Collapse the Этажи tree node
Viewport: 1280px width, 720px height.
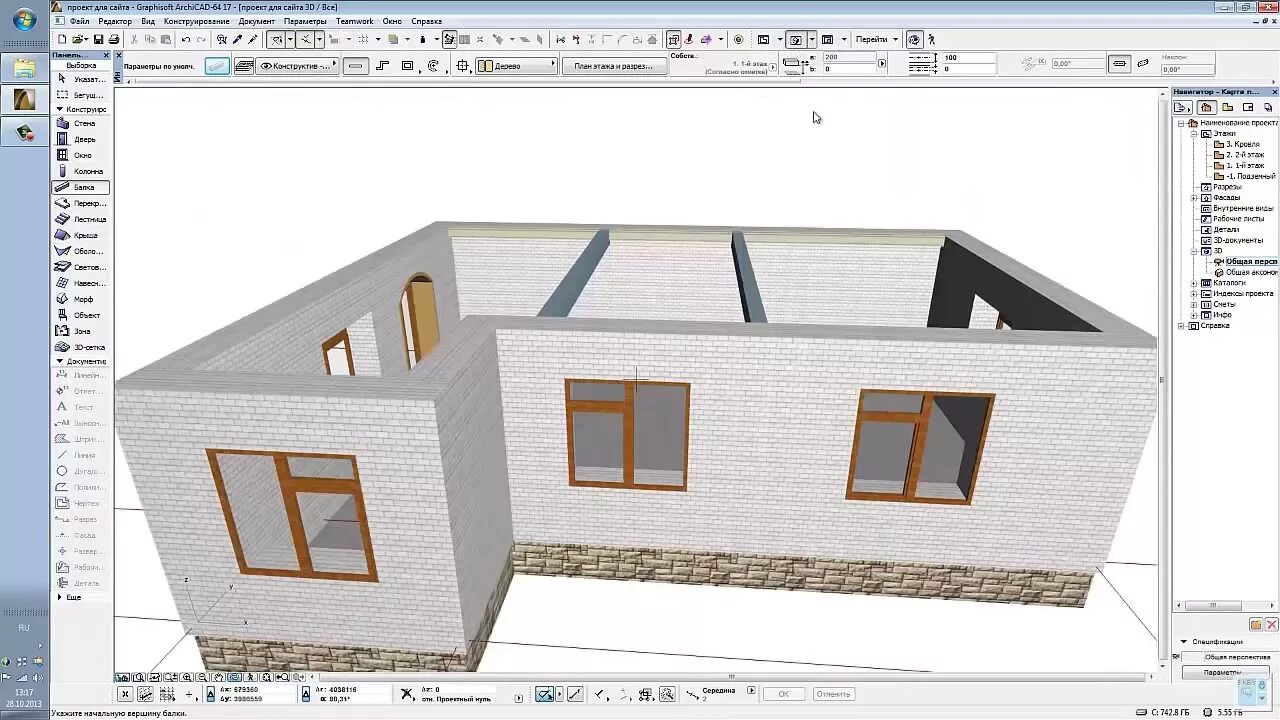click(x=1194, y=133)
